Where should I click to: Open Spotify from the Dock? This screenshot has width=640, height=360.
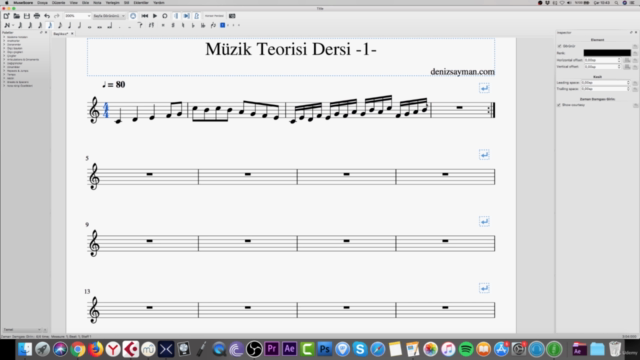pyautogui.click(x=466, y=349)
